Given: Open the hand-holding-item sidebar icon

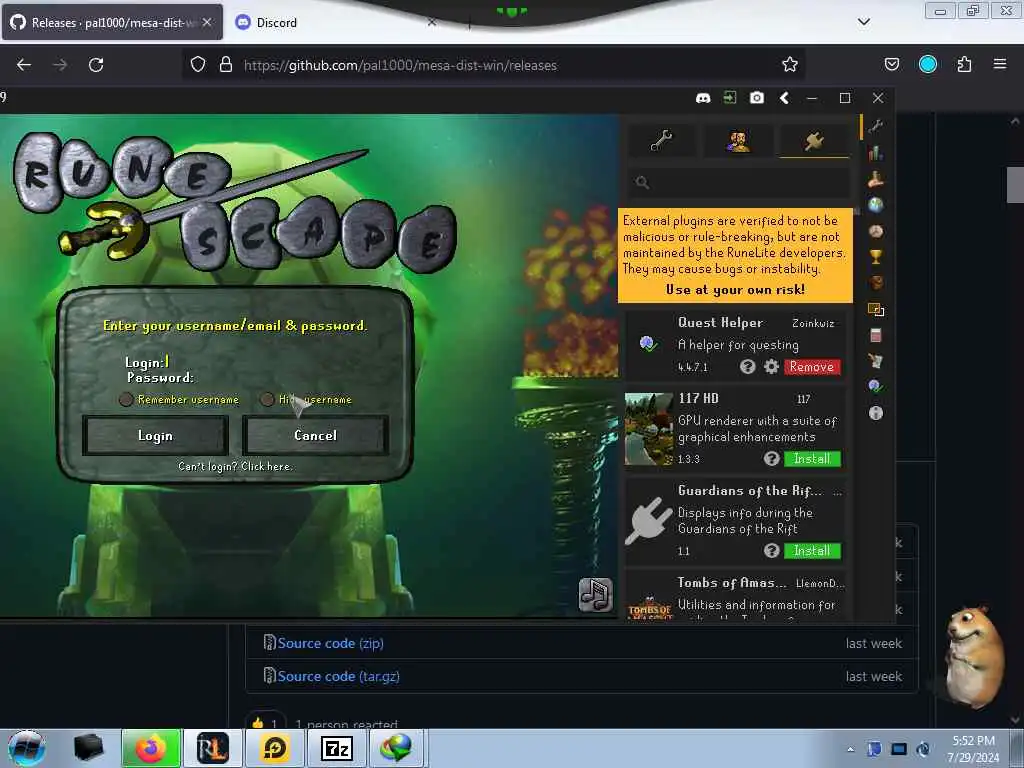Looking at the screenshot, I should coord(876,178).
